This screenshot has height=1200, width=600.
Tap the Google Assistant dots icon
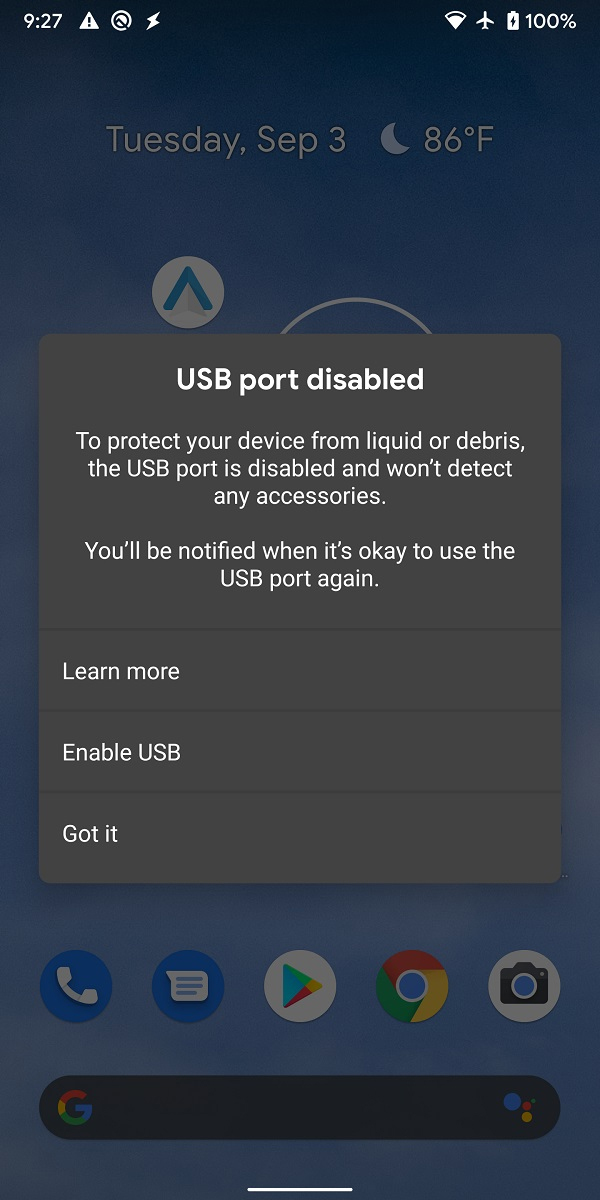click(x=518, y=1107)
